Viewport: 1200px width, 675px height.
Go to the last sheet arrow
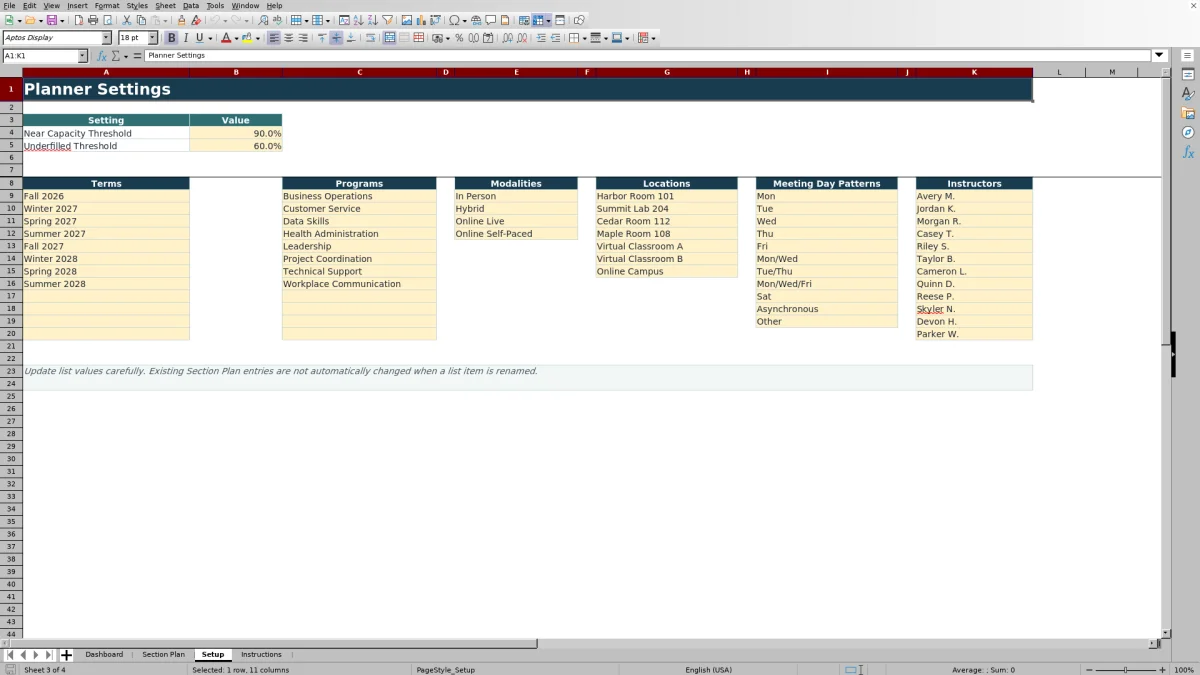point(48,655)
